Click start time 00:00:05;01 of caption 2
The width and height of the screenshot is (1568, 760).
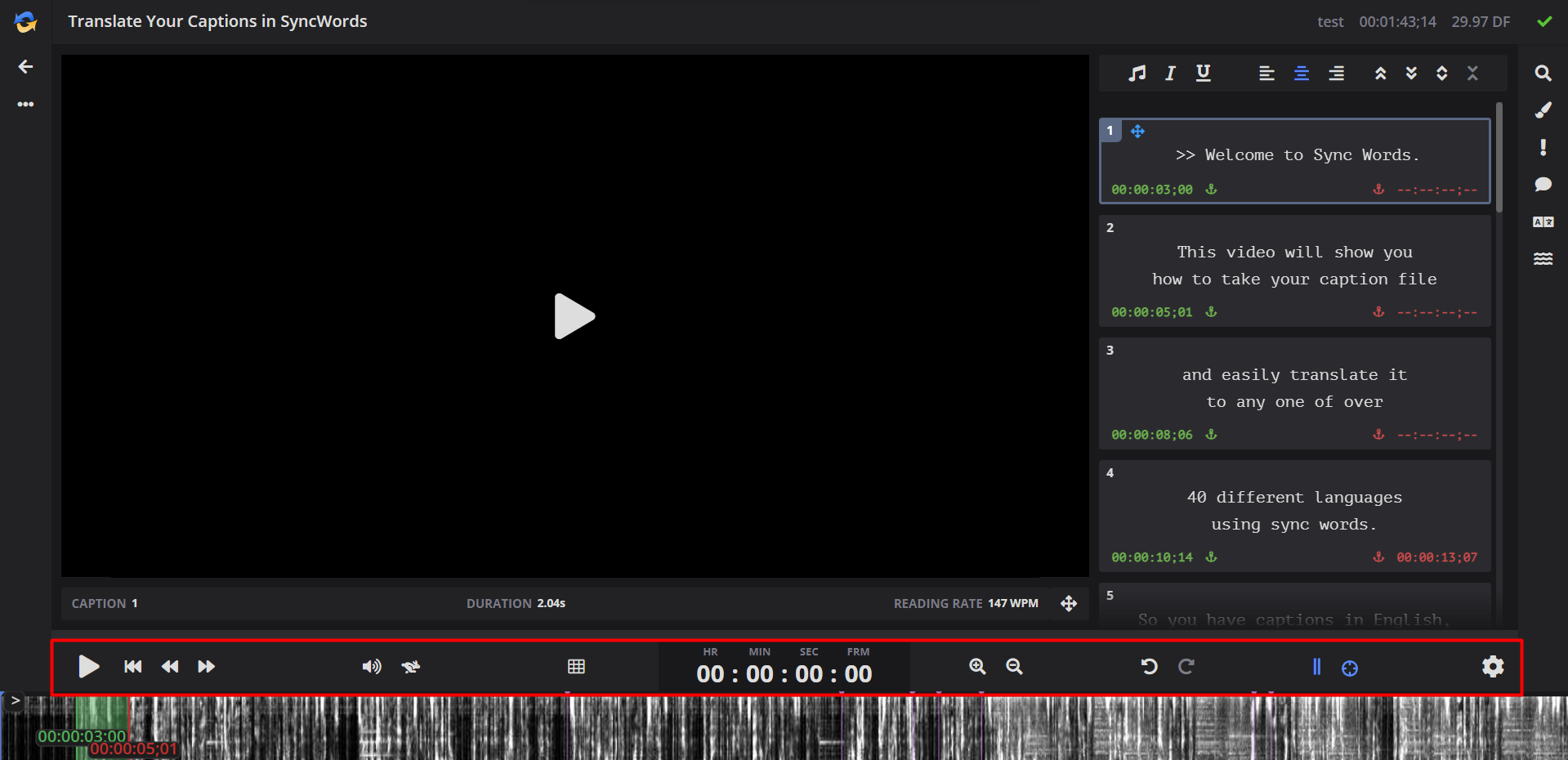[x=1152, y=312]
